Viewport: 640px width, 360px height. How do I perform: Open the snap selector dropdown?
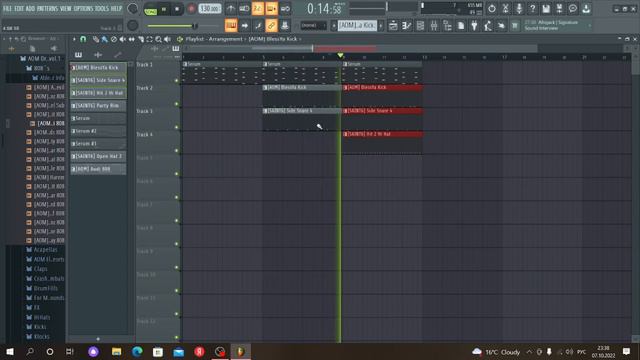click(x=313, y=25)
